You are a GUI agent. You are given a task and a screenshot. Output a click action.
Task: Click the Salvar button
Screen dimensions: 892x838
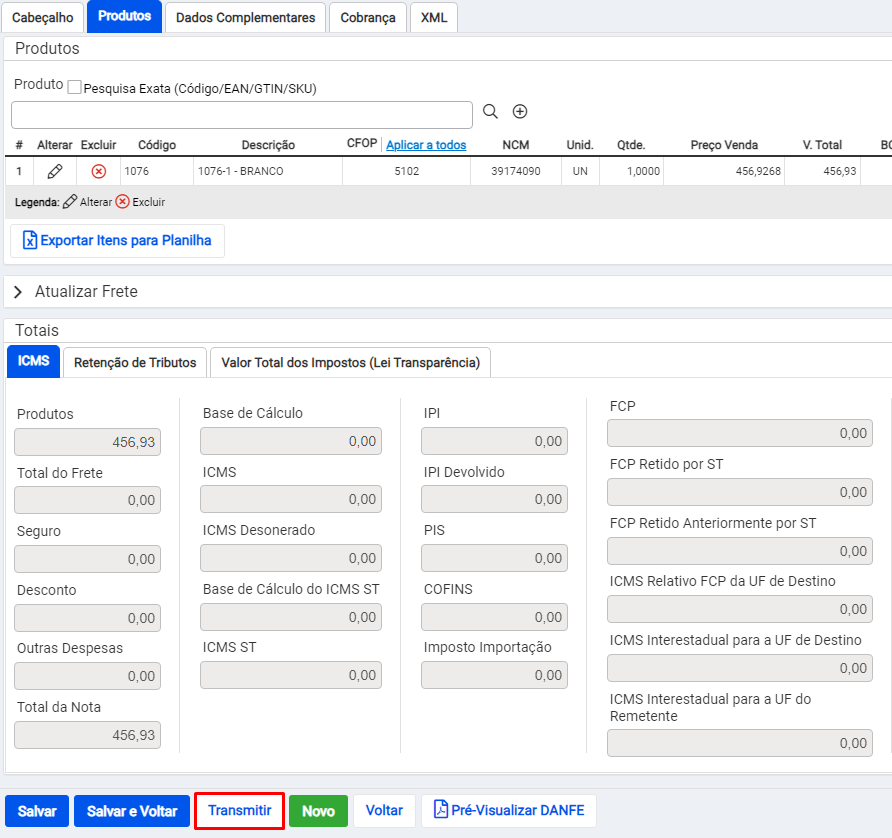pyautogui.click(x=37, y=811)
